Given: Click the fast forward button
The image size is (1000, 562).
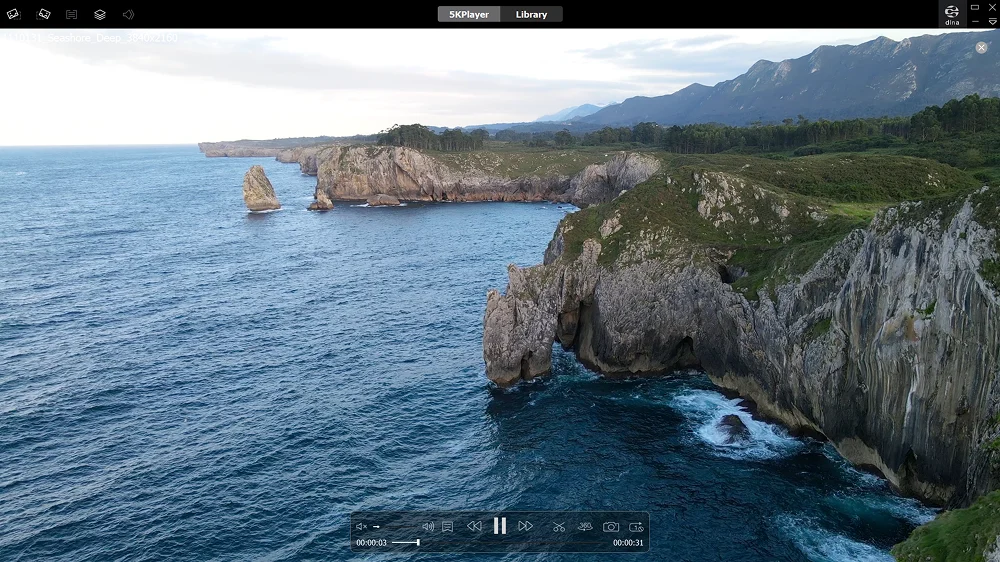Looking at the screenshot, I should [x=525, y=527].
